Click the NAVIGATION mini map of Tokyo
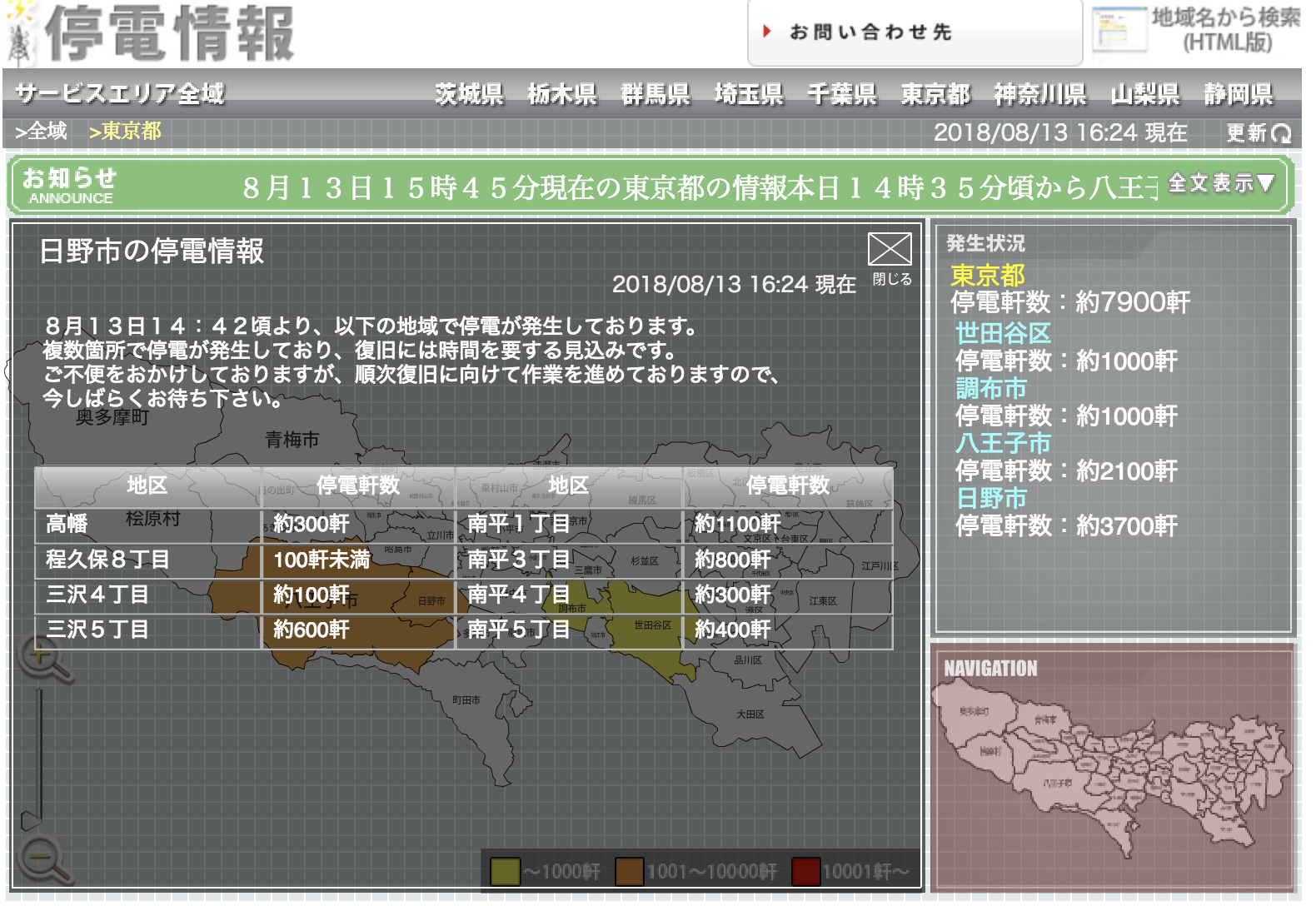 click(1113, 768)
